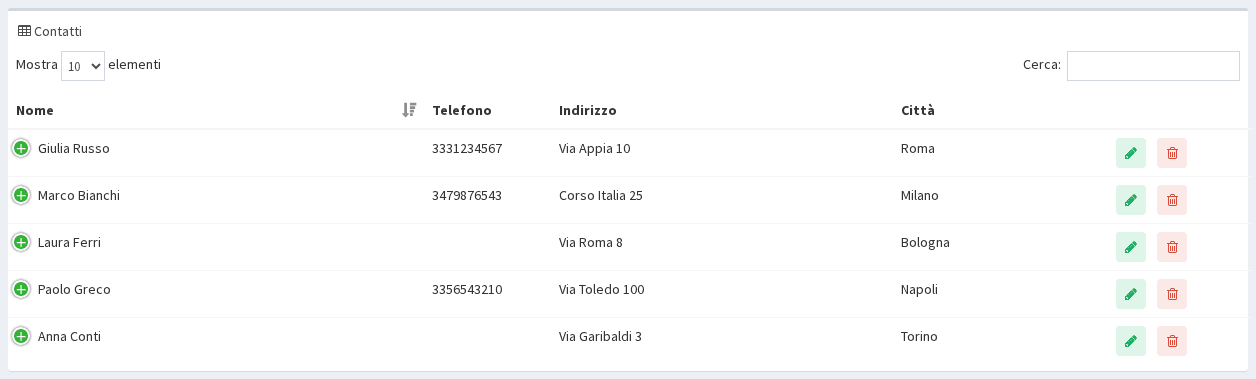Expand Marco Bianchi row with green plus

21,195
